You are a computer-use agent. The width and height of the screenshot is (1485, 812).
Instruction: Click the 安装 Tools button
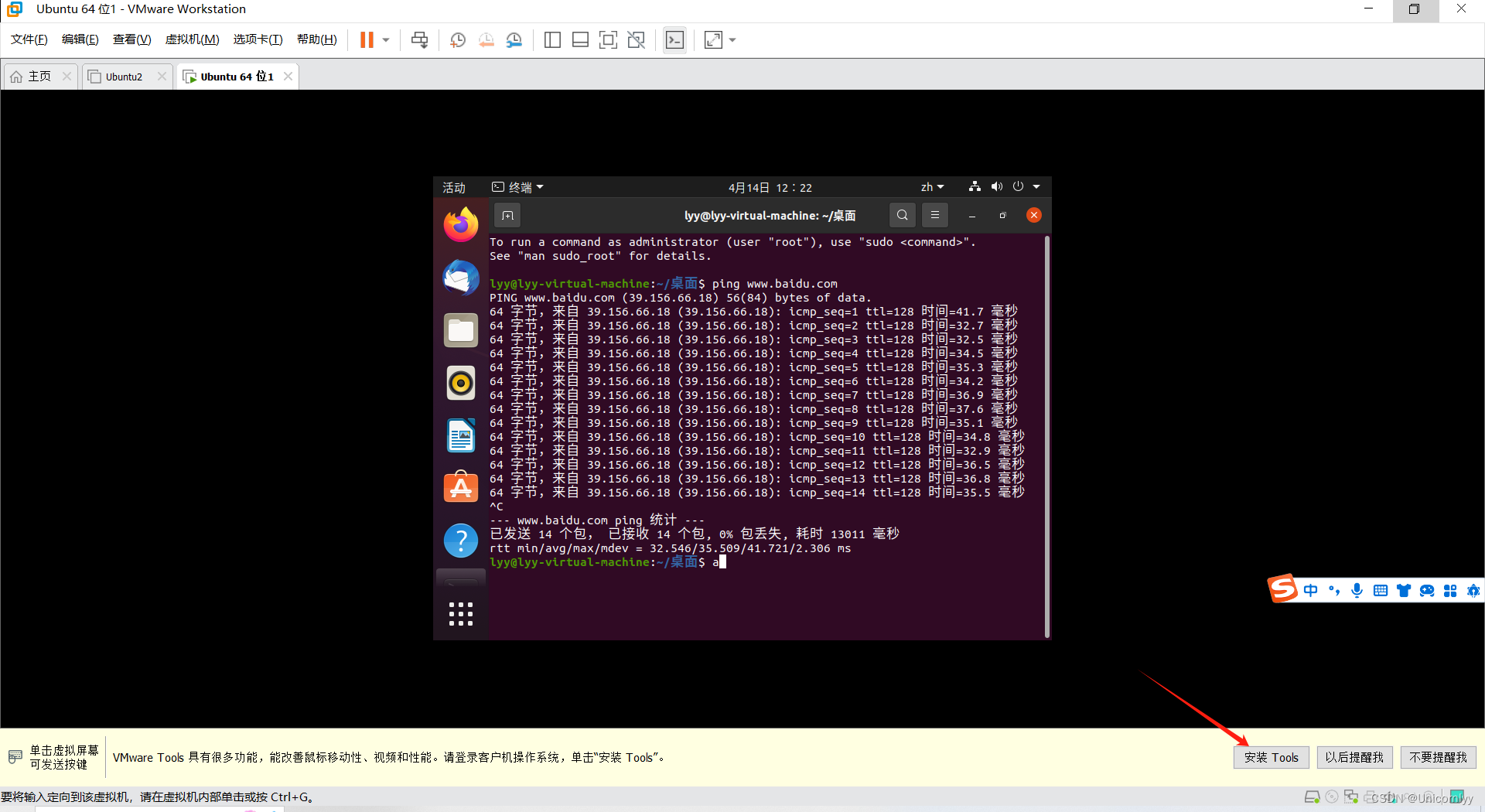pyautogui.click(x=1272, y=757)
